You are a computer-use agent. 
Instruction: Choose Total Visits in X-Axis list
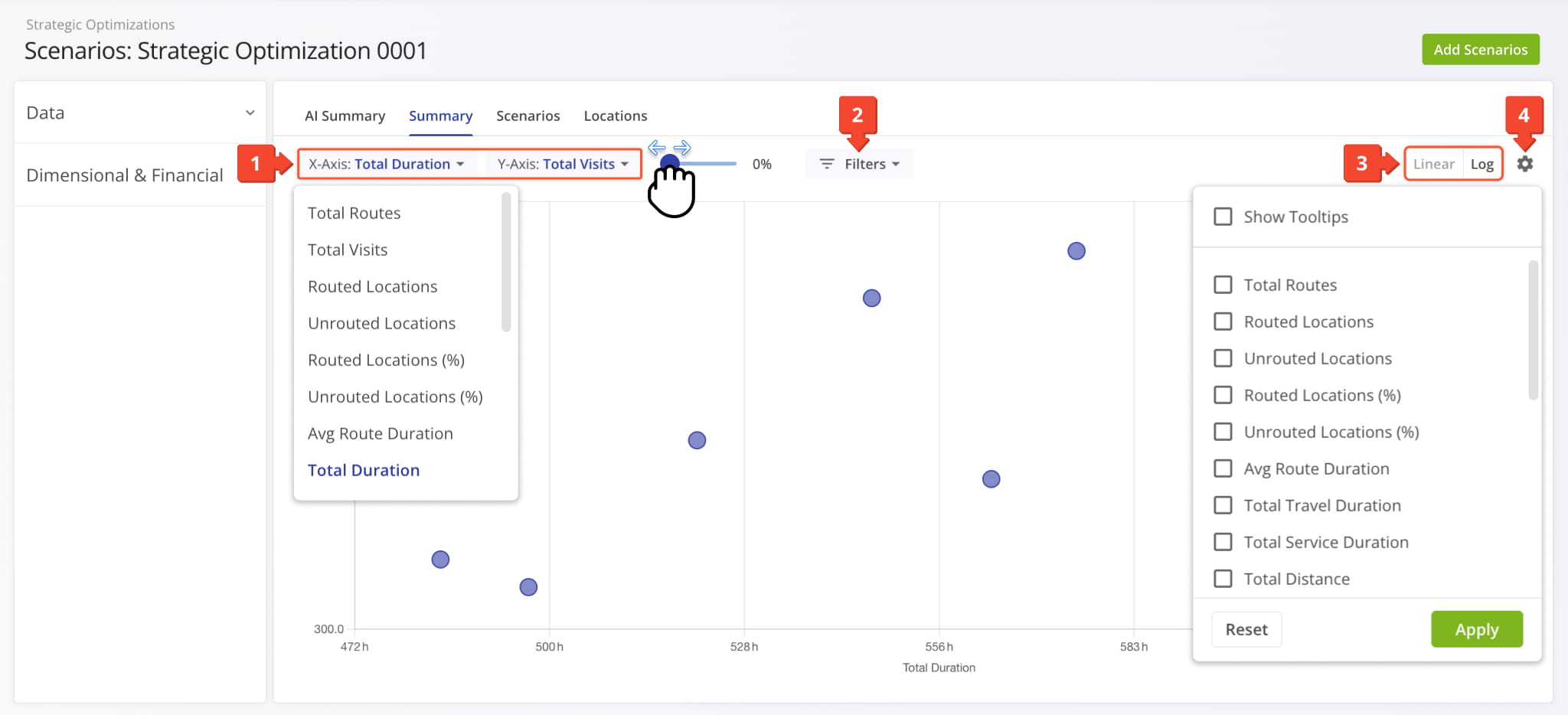pos(348,250)
